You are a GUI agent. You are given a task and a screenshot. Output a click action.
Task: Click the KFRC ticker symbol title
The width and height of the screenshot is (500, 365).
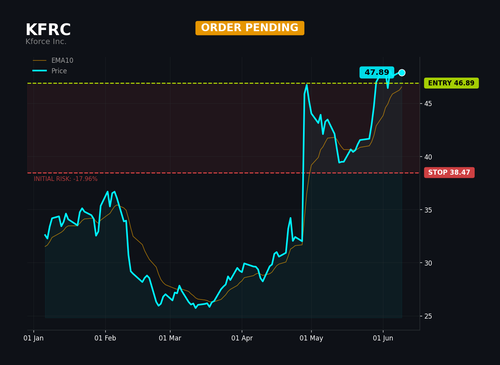tap(48, 29)
